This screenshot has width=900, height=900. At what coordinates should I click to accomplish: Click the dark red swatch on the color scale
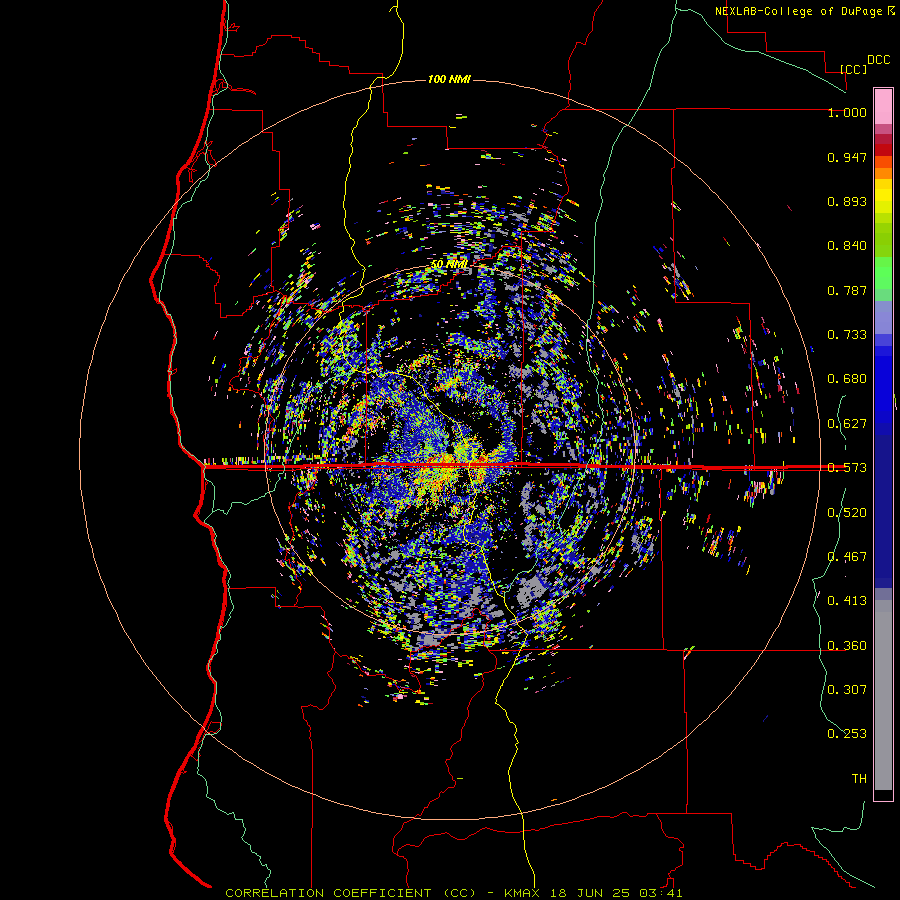coord(883,150)
